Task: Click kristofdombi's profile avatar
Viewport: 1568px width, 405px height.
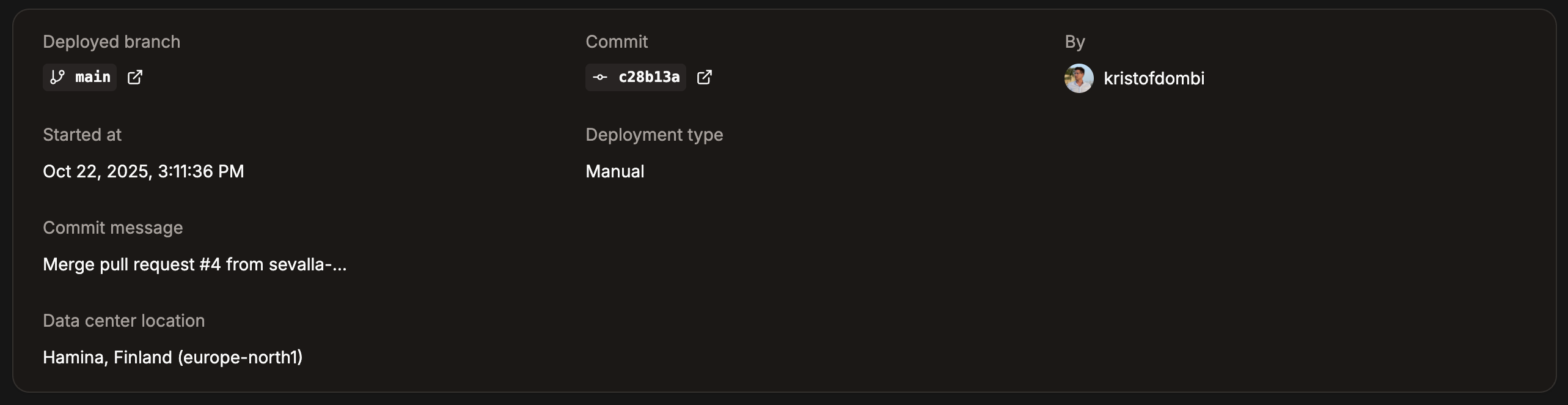Action: tap(1079, 78)
